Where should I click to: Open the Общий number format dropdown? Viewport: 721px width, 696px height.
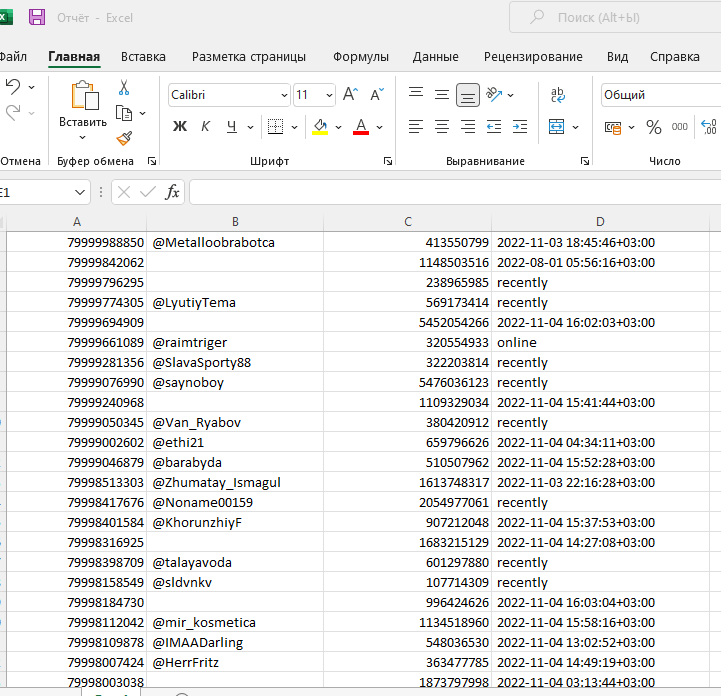(660, 95)
